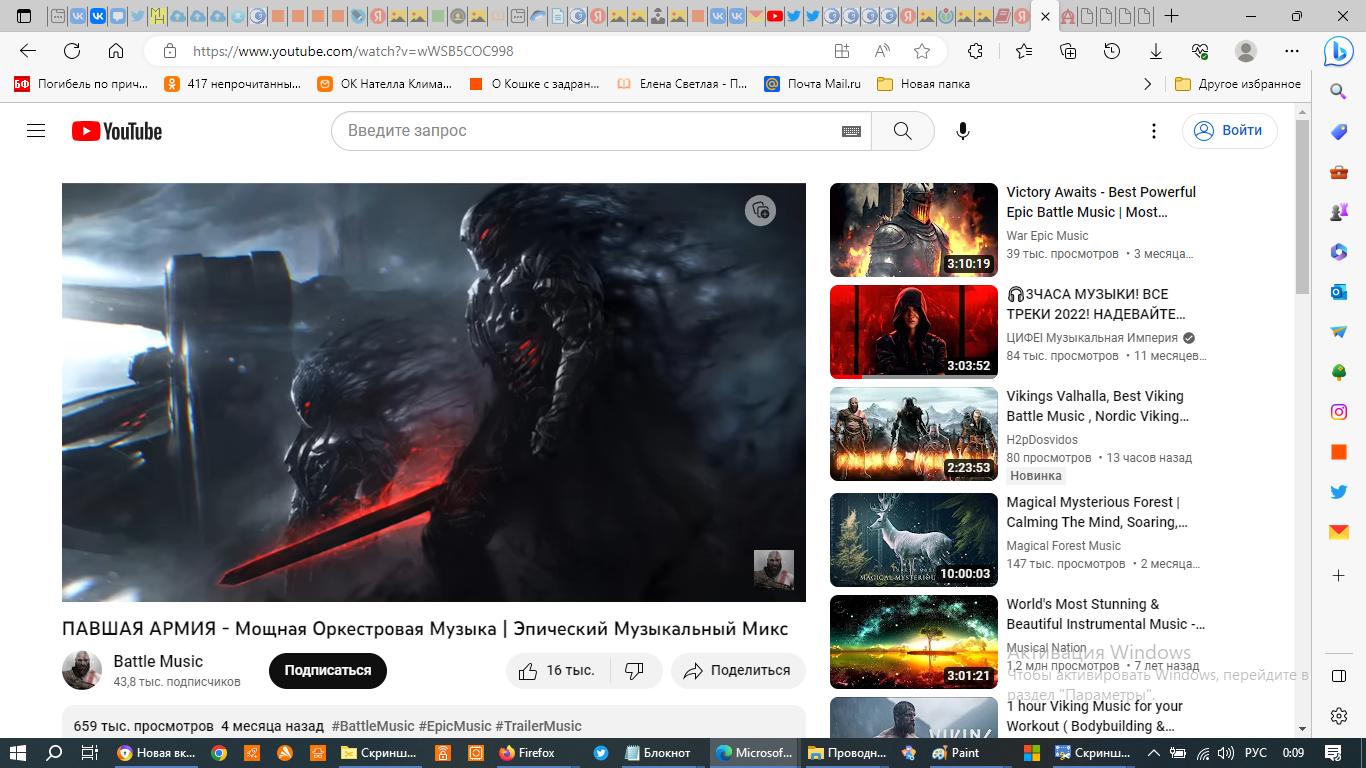Open the YouTube guide hamburger menu
The height and width of the screenshot is (768, 1366).
pyautogui.click(x=36, y=131)
